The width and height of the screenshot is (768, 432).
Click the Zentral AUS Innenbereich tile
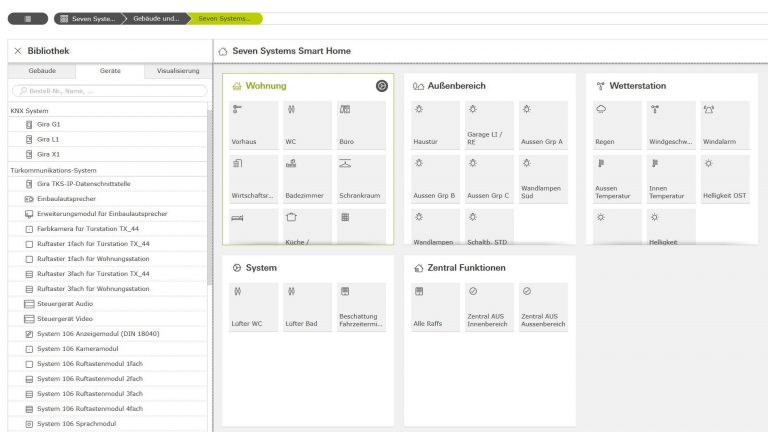coord(489,307)
